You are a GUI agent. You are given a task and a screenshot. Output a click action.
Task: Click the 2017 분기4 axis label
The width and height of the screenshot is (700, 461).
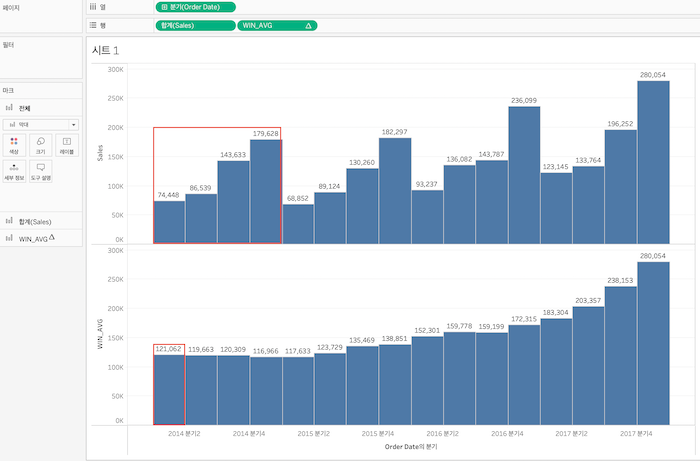coord(636,433)
